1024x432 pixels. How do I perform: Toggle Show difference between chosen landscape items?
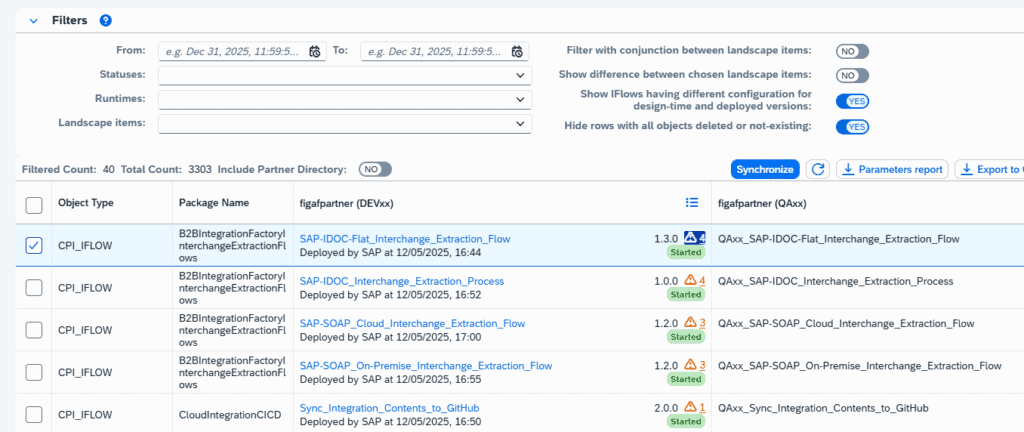852,76
